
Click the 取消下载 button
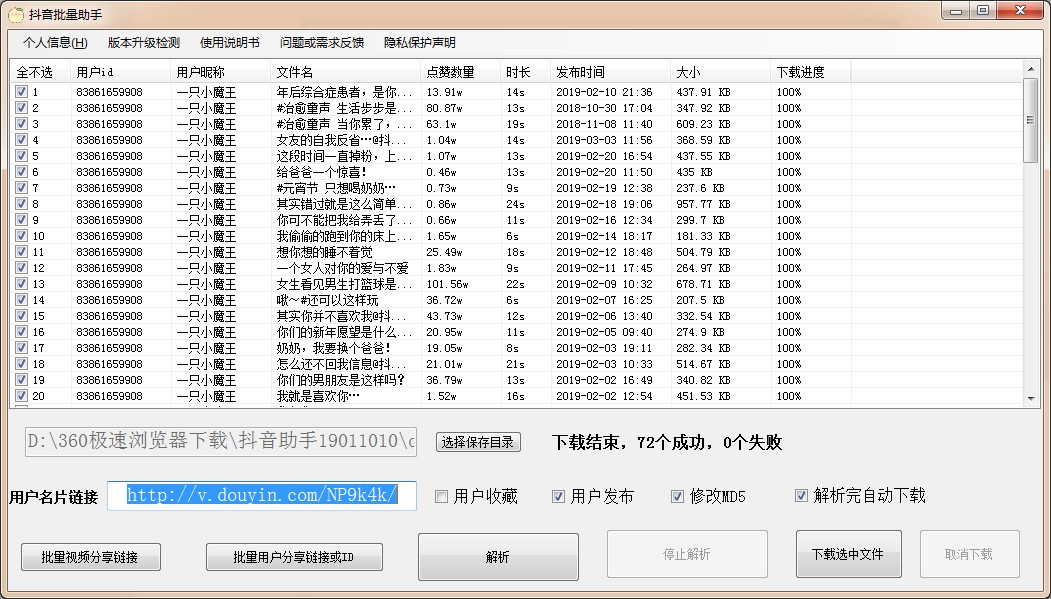[969, 554]
